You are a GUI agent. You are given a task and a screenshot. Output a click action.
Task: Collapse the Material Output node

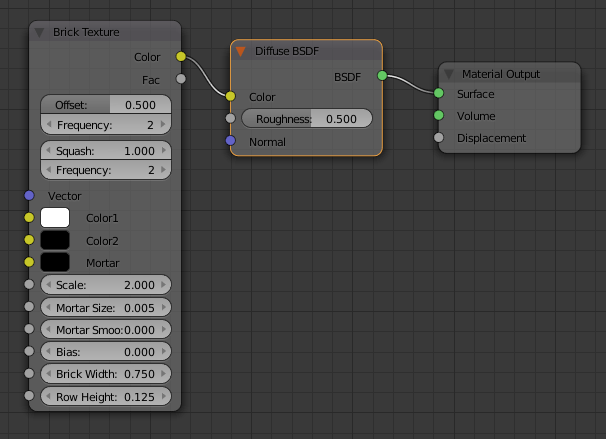448,74
